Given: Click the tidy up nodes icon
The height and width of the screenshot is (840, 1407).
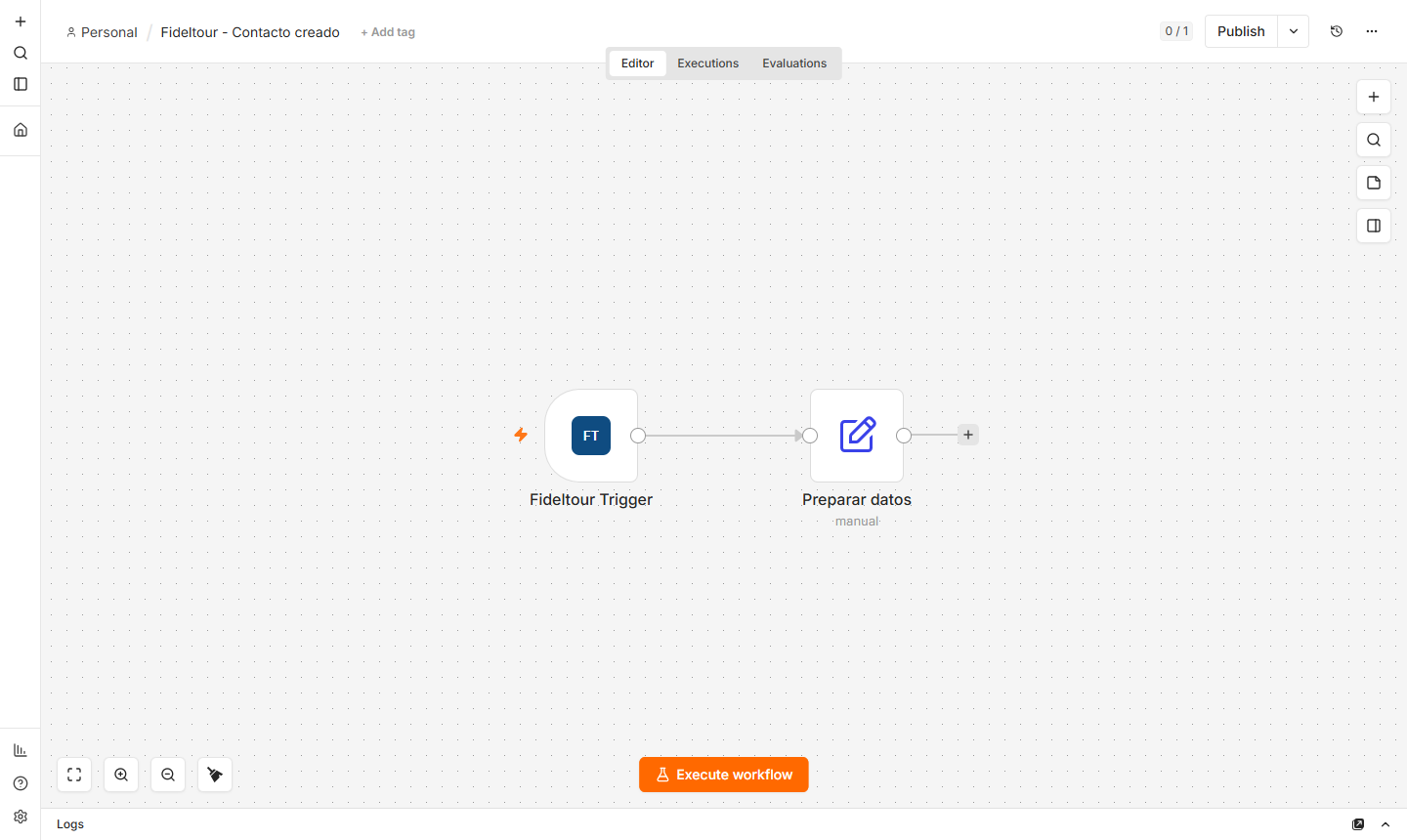Looking at the screenshot, I should click(215, 775).
